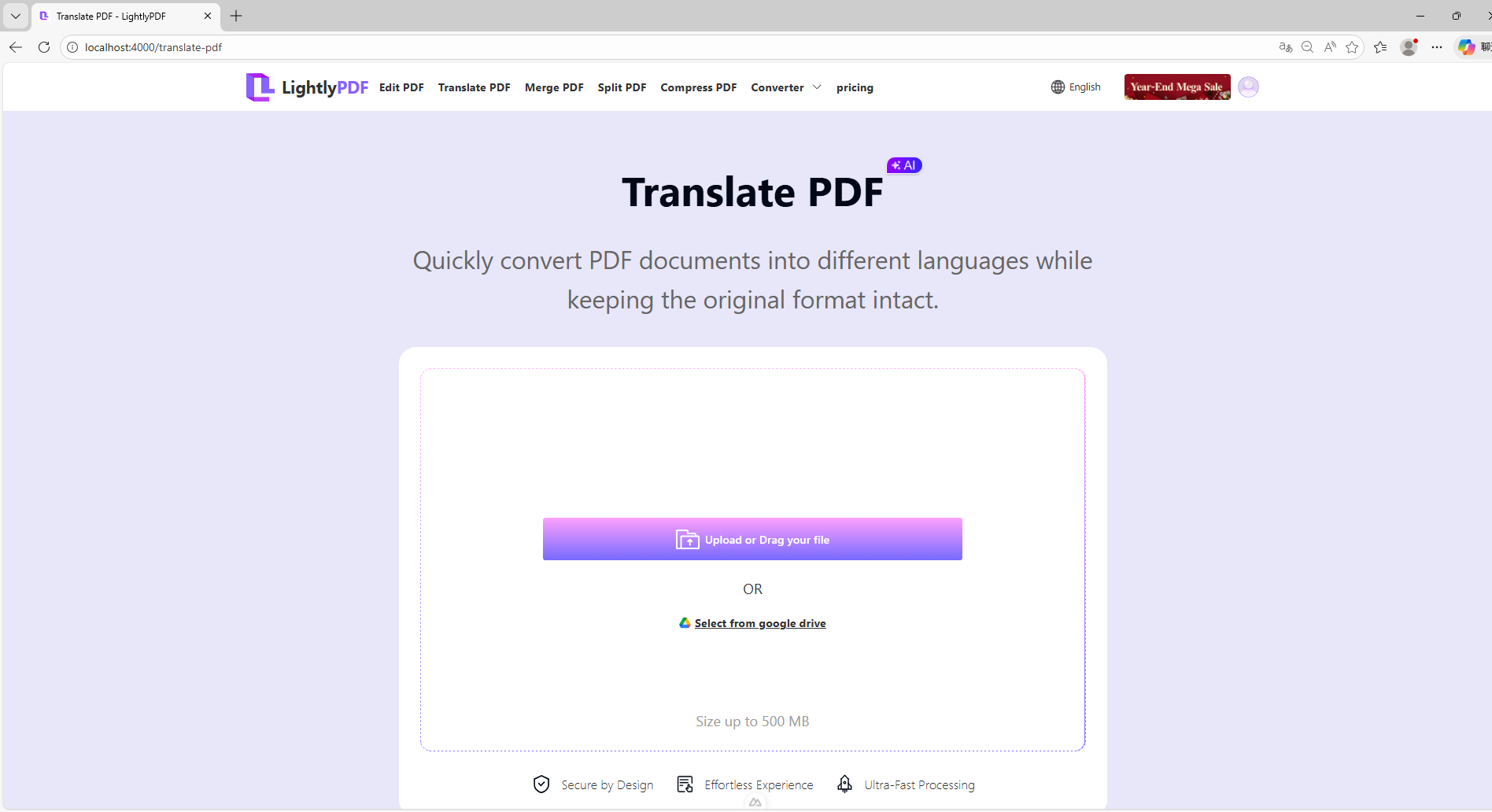The width and height of the screenshot is (1492, 812).
Task: Expand the browser tab list chevron
Action: 16,16
